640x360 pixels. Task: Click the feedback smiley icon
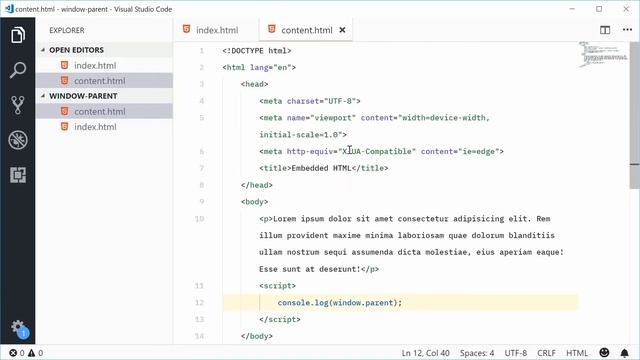[x=604, y=353]
